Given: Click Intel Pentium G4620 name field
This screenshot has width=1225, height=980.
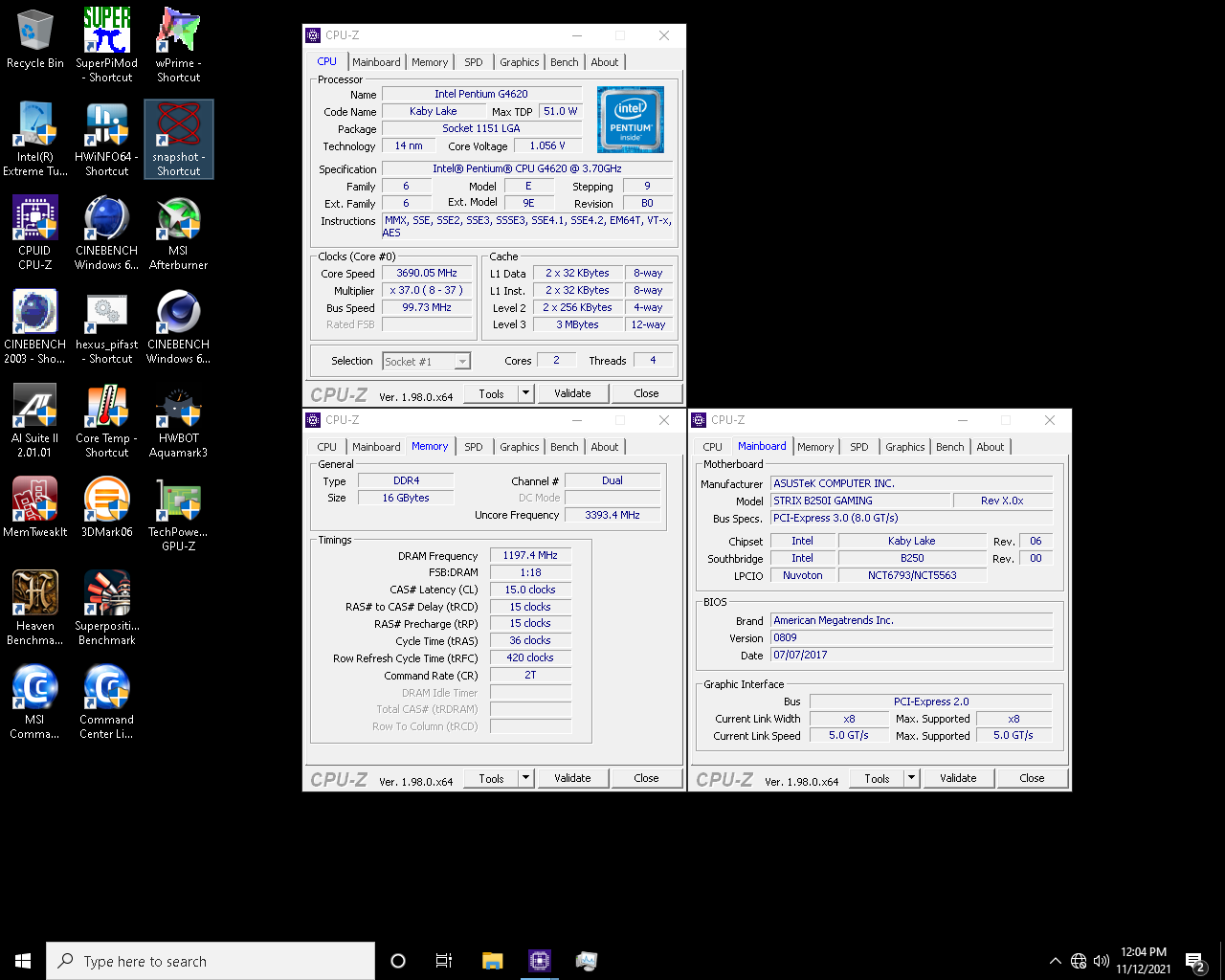Looking at the screenshot, I should [x=481, y=94].
